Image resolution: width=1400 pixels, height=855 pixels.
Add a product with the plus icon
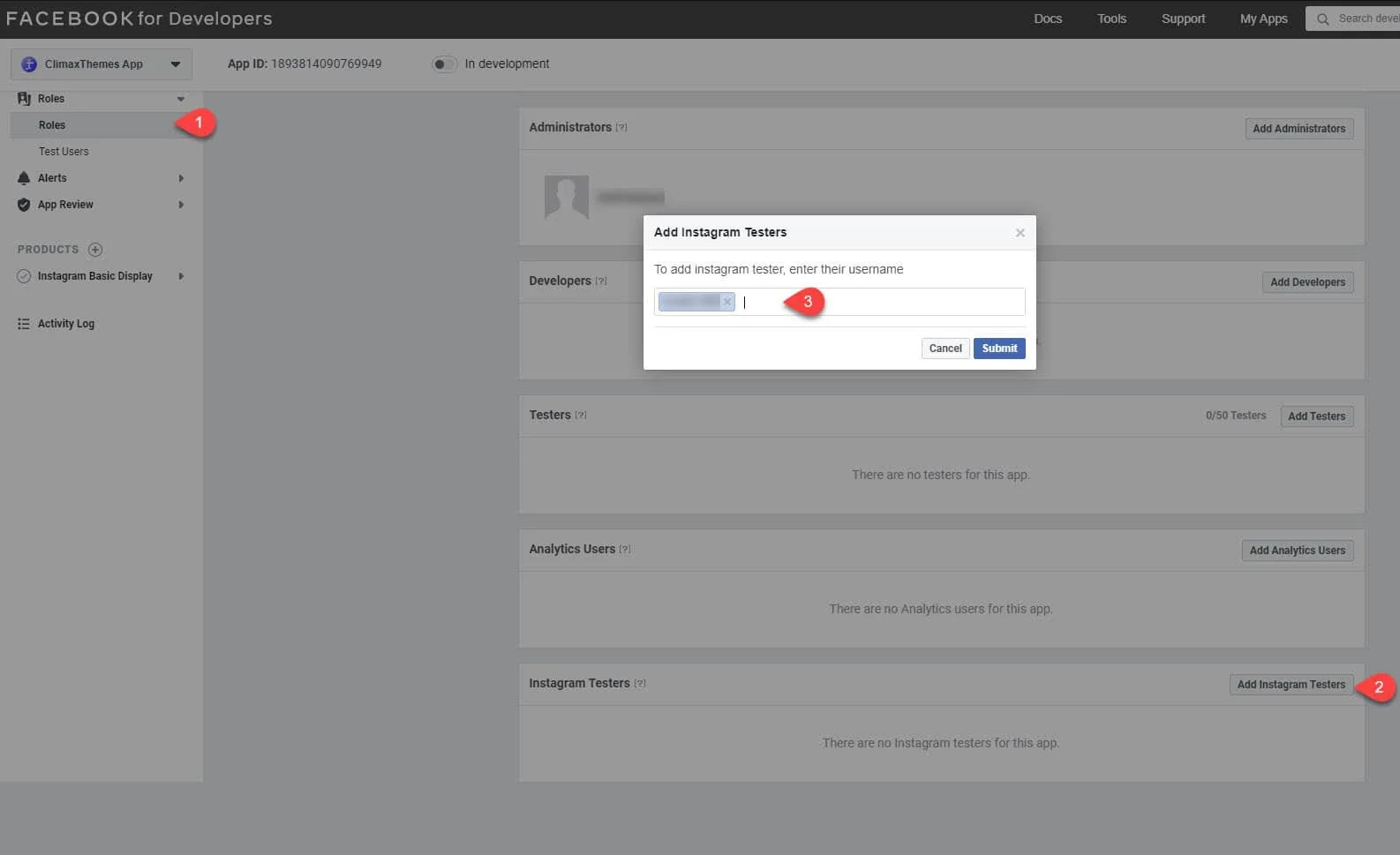coord(95,250)
